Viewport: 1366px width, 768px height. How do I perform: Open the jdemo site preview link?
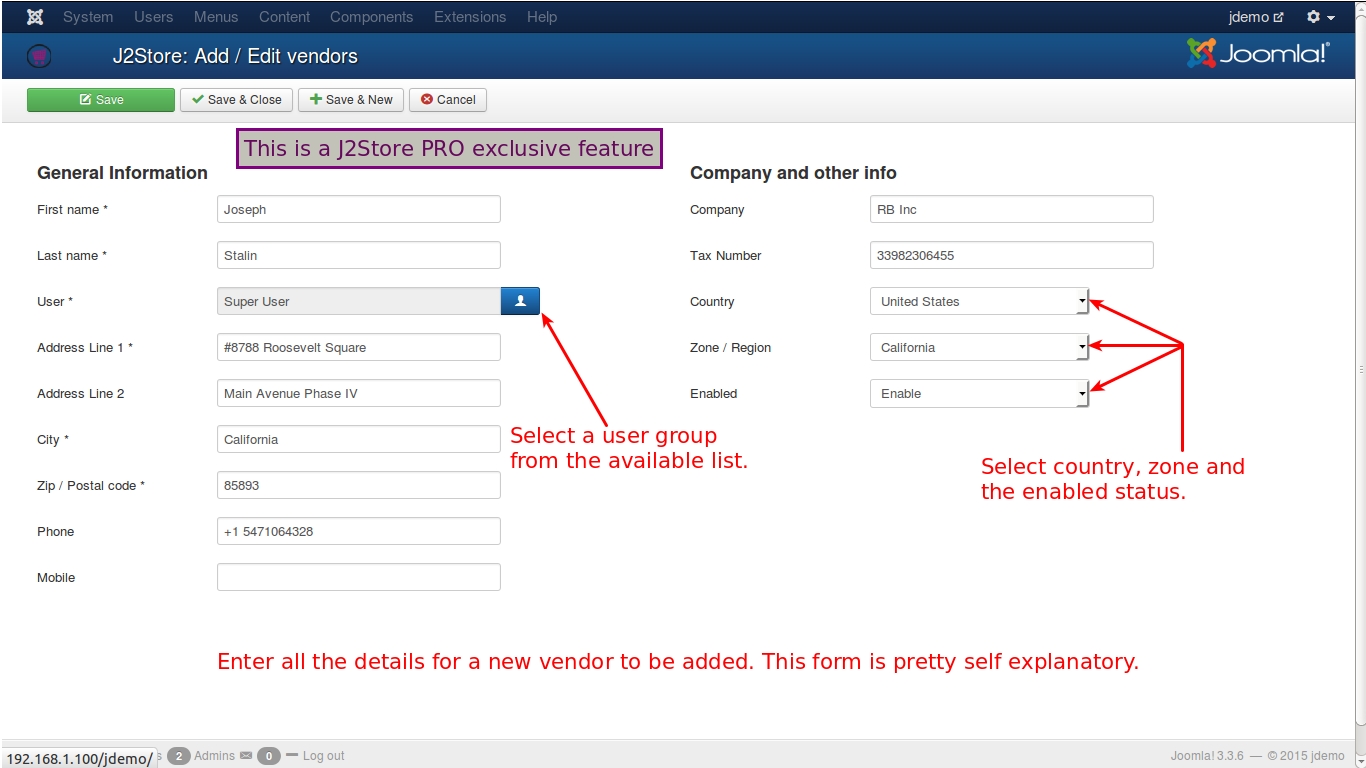(1255, 17)
